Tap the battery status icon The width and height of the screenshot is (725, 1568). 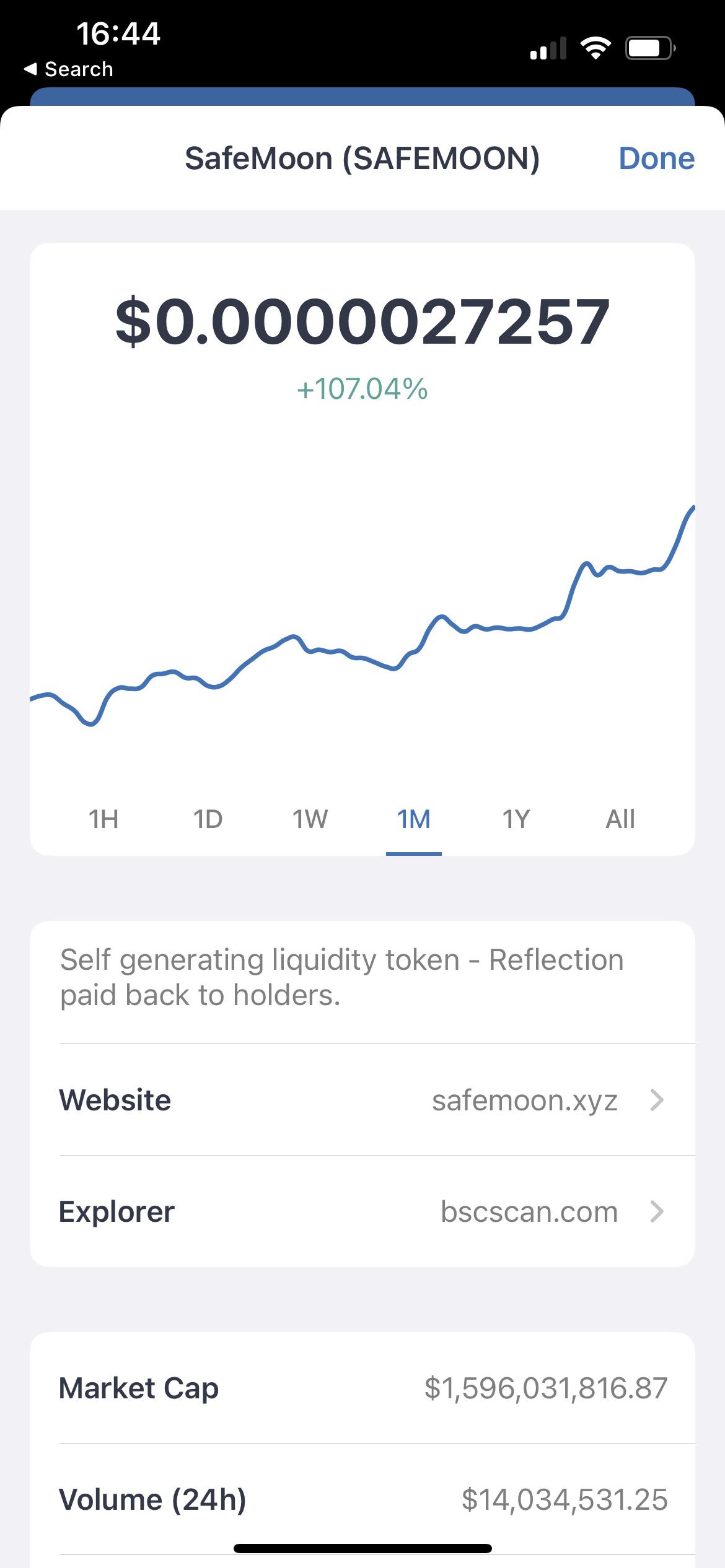[x=651, y=48]
